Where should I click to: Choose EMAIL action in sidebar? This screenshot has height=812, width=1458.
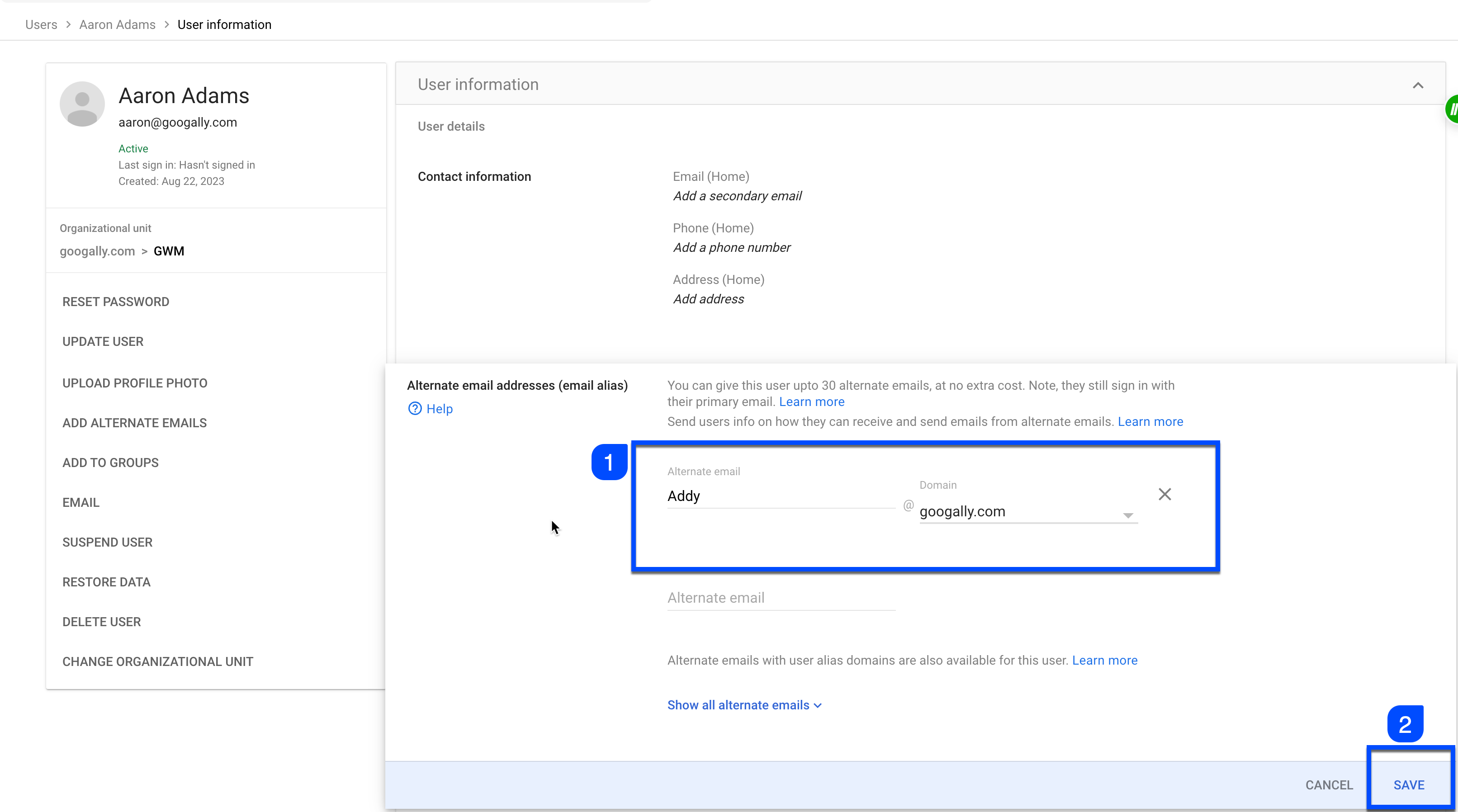point(81,502)
